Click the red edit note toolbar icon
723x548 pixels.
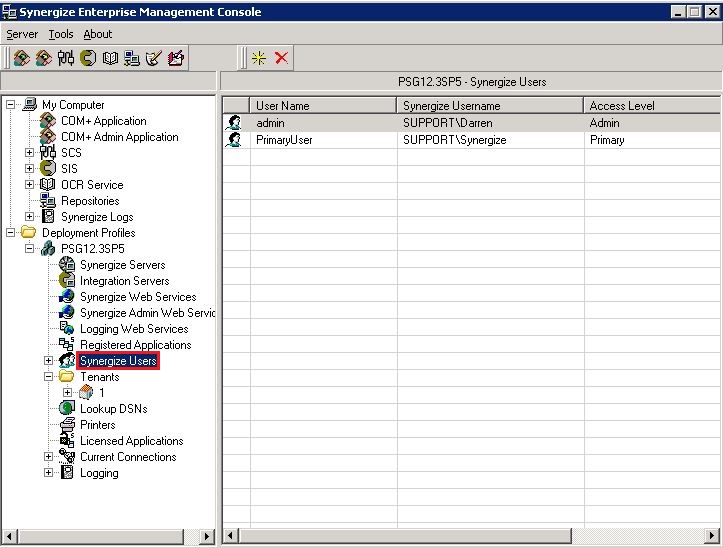pos(176,58)
